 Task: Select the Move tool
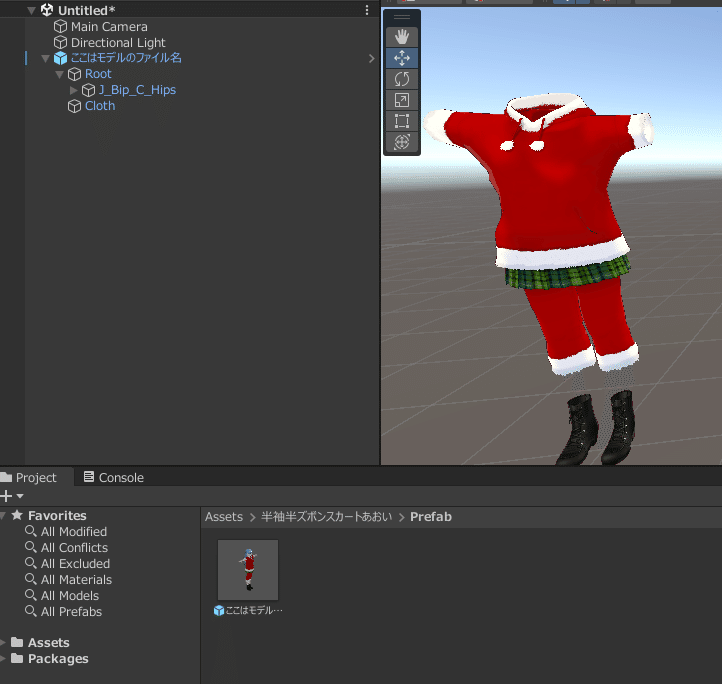tap(402, 58)
